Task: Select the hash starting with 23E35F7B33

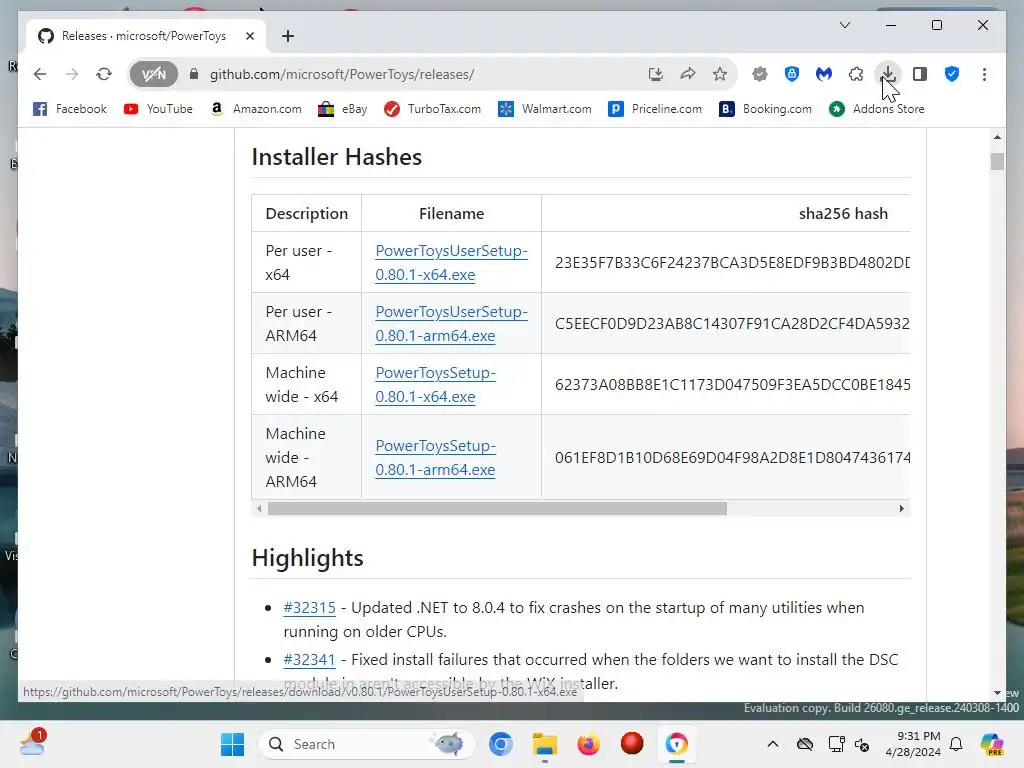Action: (732, 263)
